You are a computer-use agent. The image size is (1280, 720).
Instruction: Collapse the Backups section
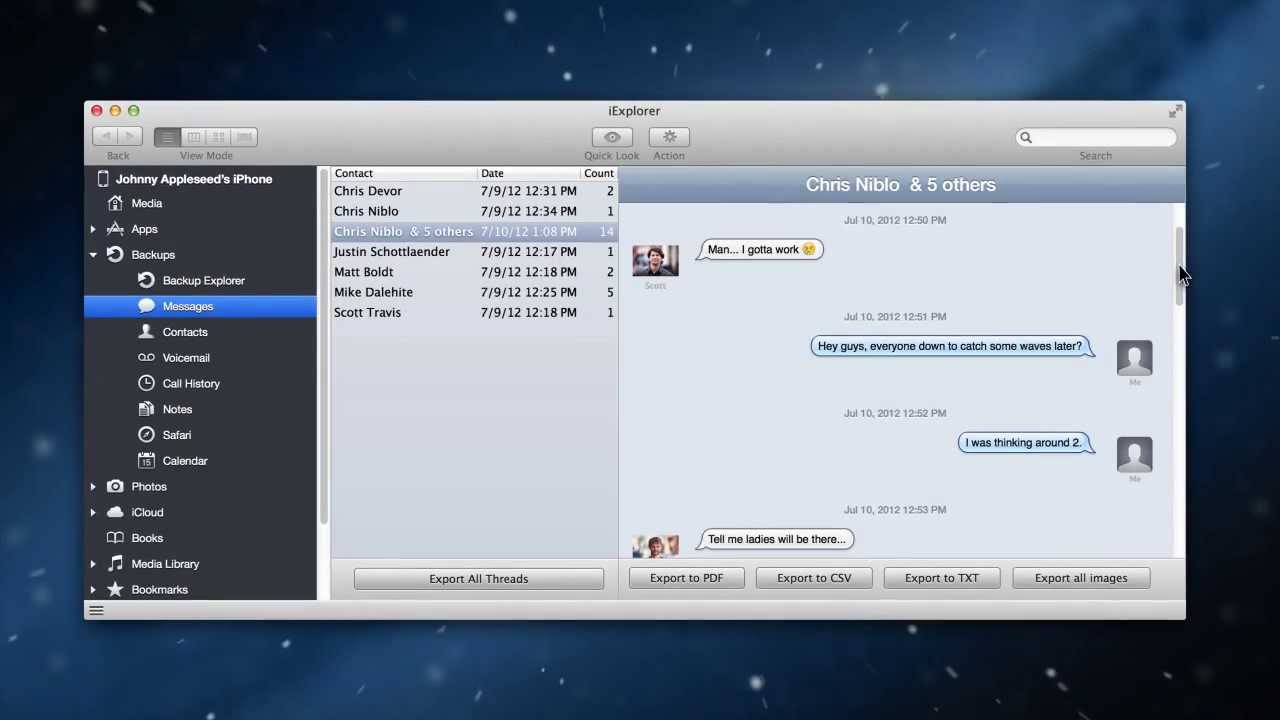(x=93, y=255)
